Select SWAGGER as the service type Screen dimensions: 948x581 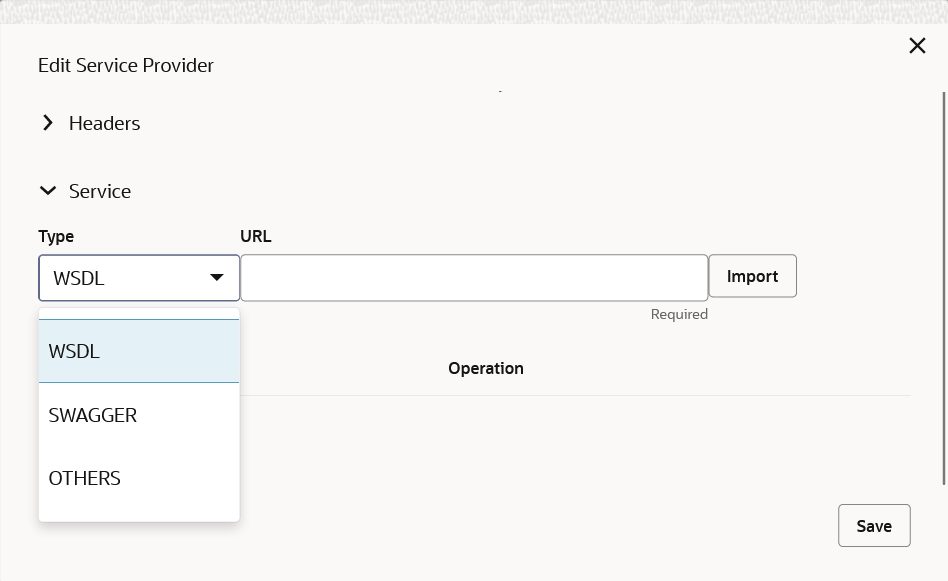point(93,415)
